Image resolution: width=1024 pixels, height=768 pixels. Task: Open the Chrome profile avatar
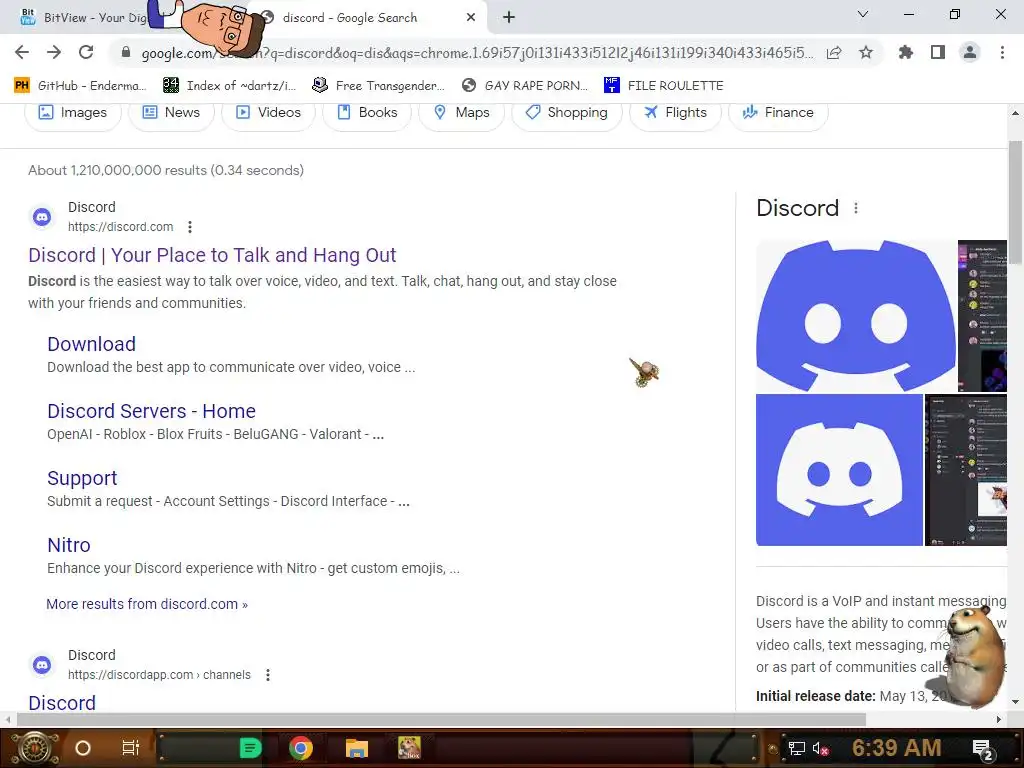tap(970, 52)
